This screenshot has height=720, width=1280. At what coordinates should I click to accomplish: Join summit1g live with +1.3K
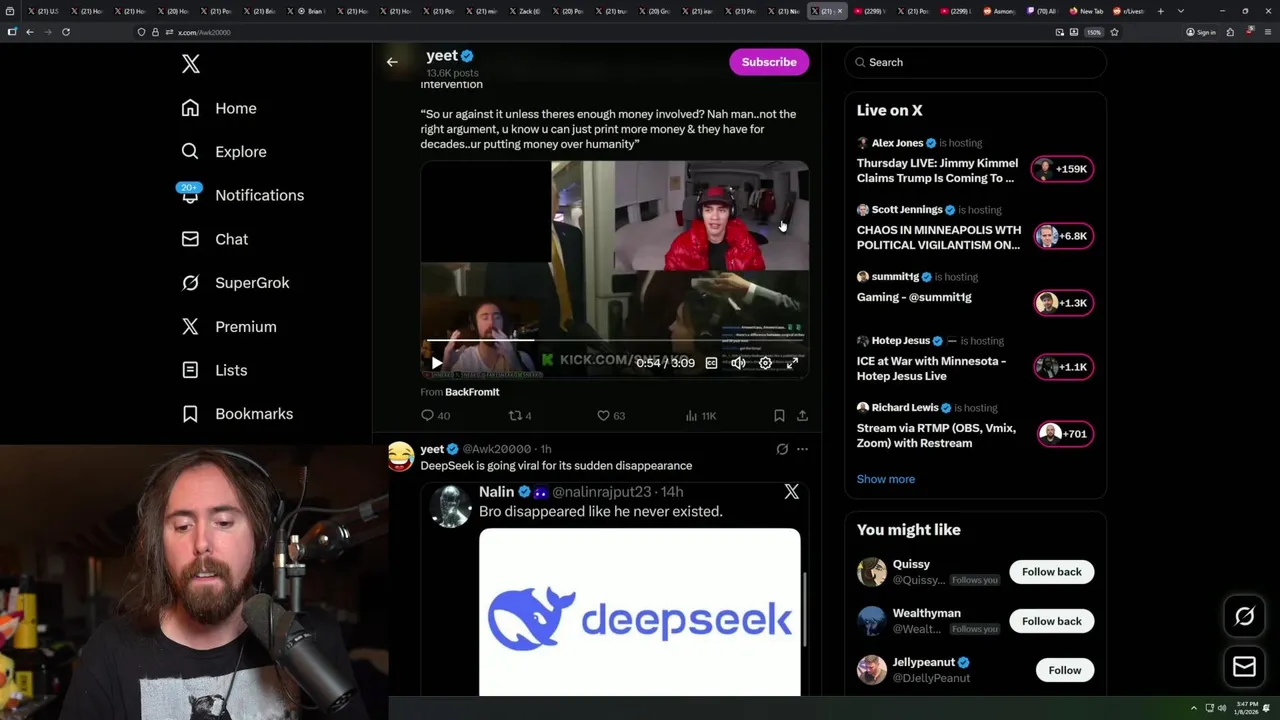1063,303
